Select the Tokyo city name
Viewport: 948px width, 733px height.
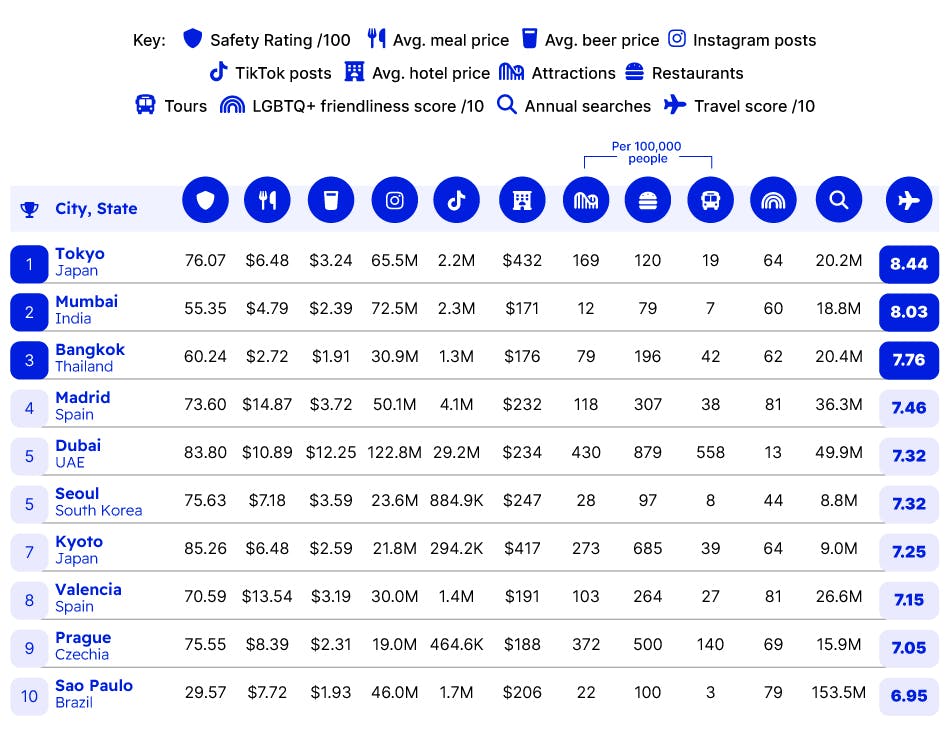[x=80, y=254]
